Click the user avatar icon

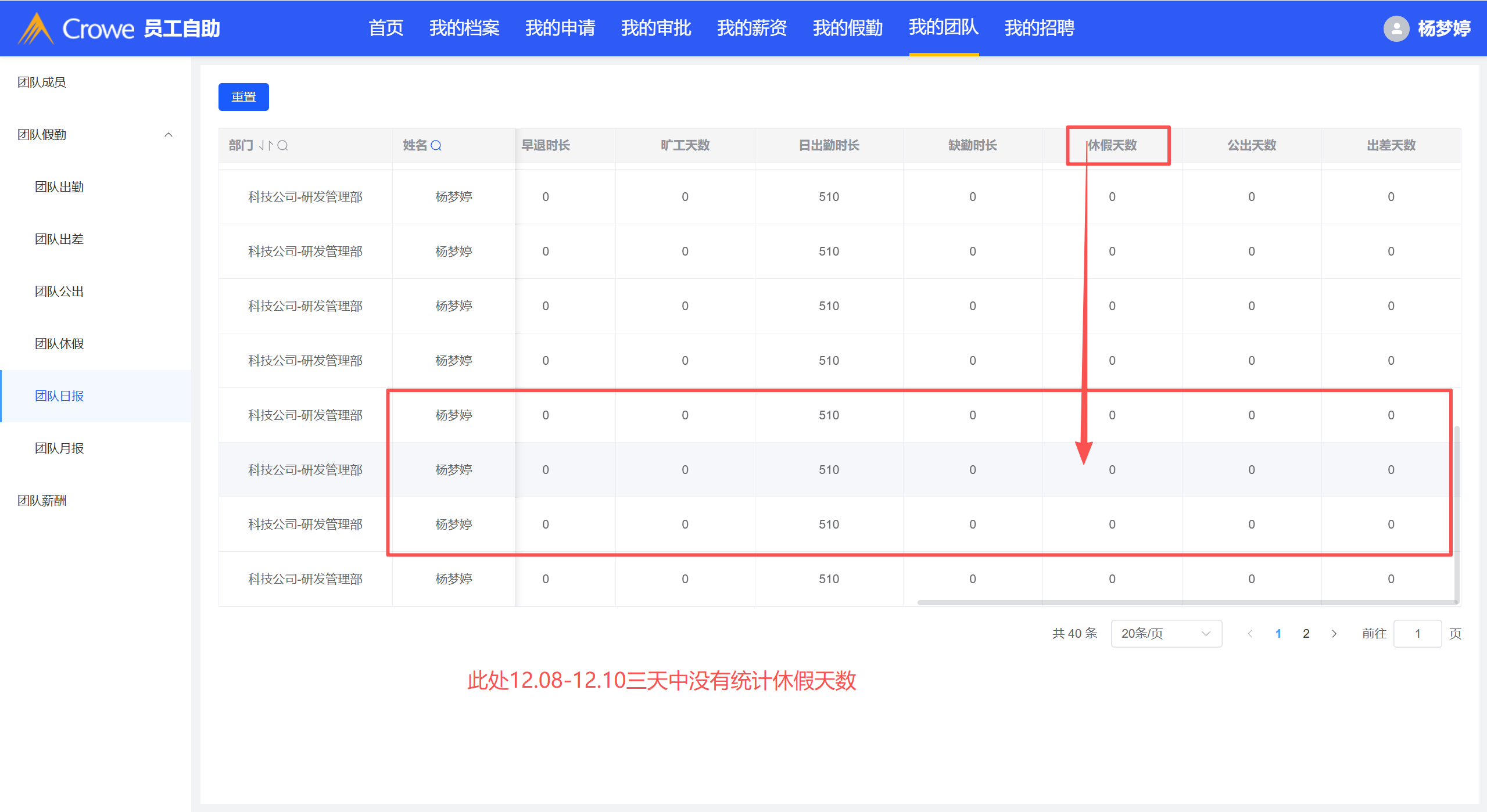tap(1396, 28)
